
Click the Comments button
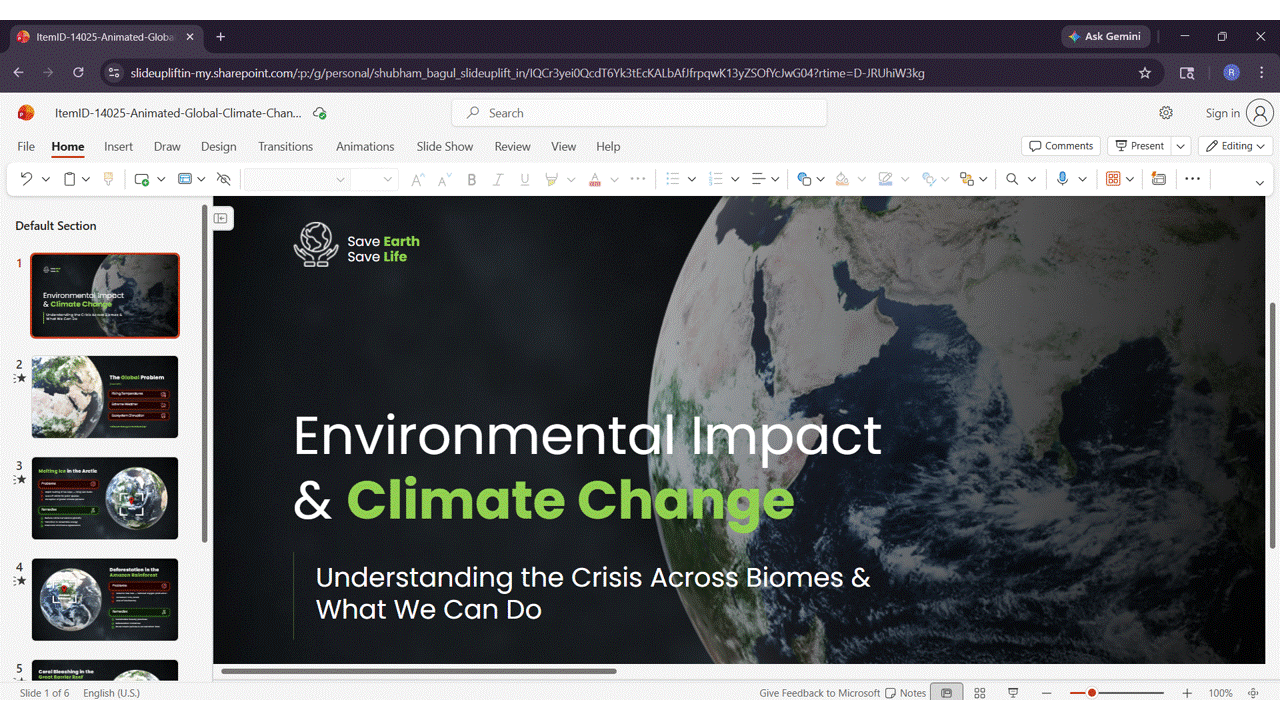[1061, 146]
